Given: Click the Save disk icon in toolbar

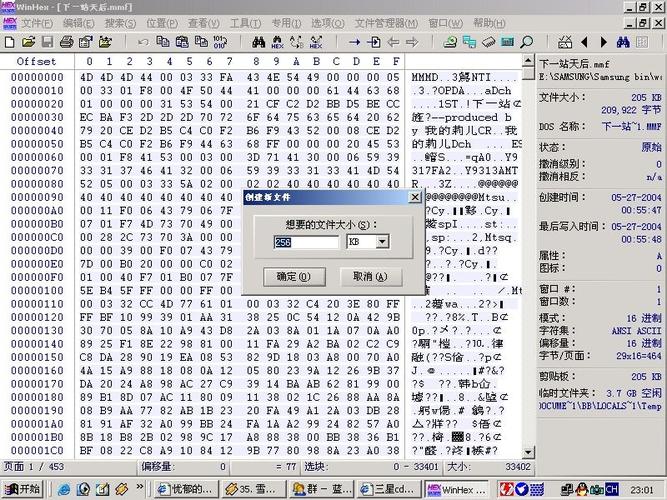Looking at the screenshot, I should point(45,42).
